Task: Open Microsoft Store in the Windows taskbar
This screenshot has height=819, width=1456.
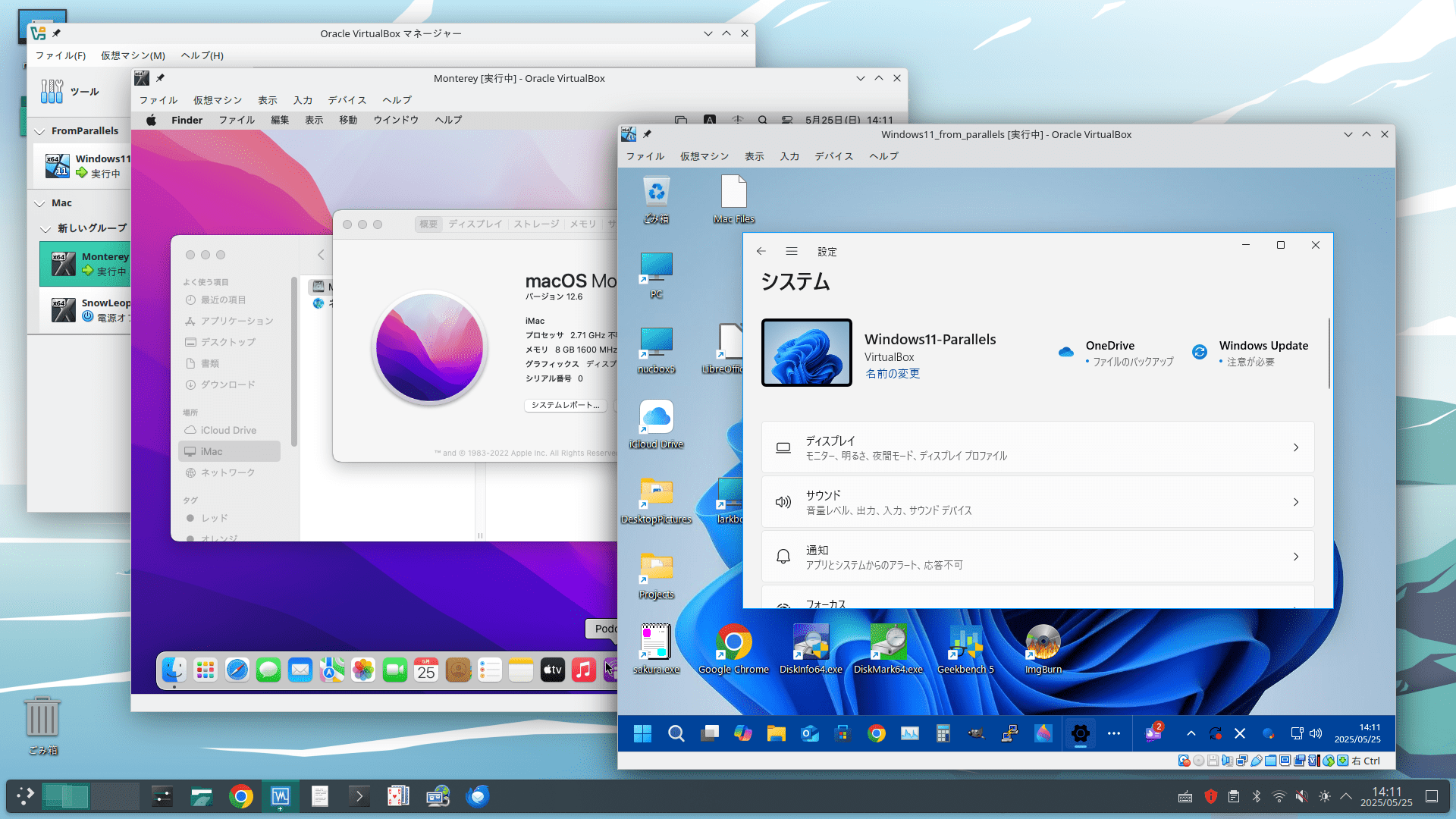Action: (843, 733)
